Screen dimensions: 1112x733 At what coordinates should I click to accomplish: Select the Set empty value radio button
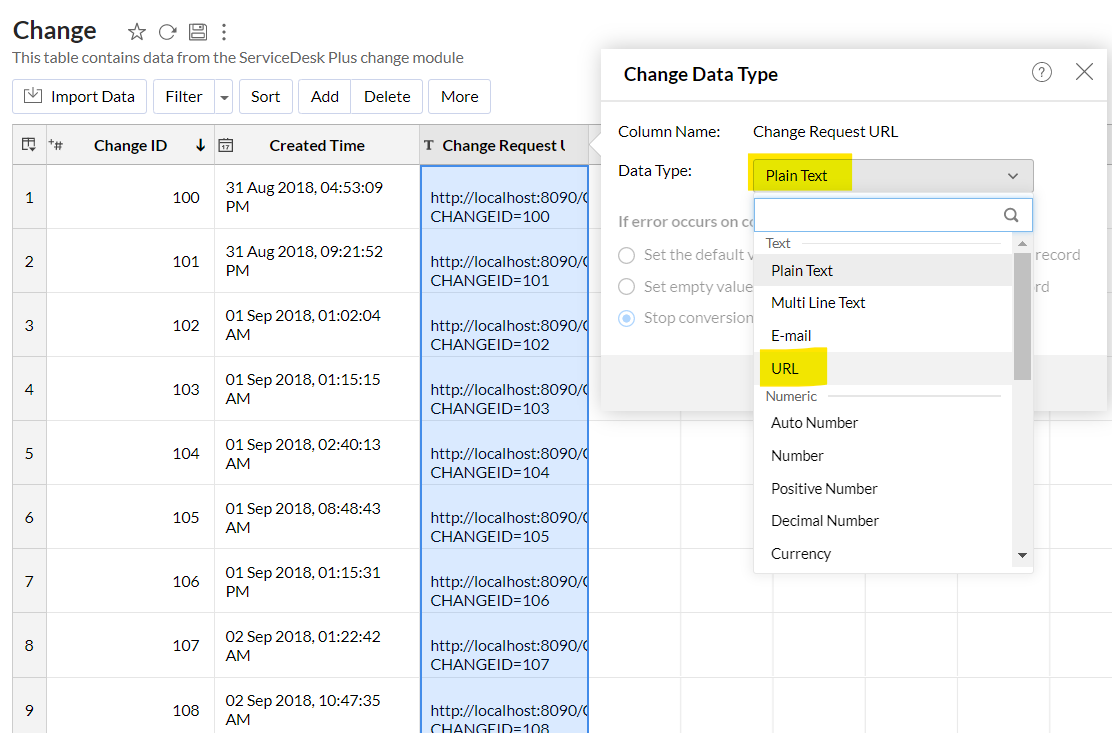click(627, 287)
